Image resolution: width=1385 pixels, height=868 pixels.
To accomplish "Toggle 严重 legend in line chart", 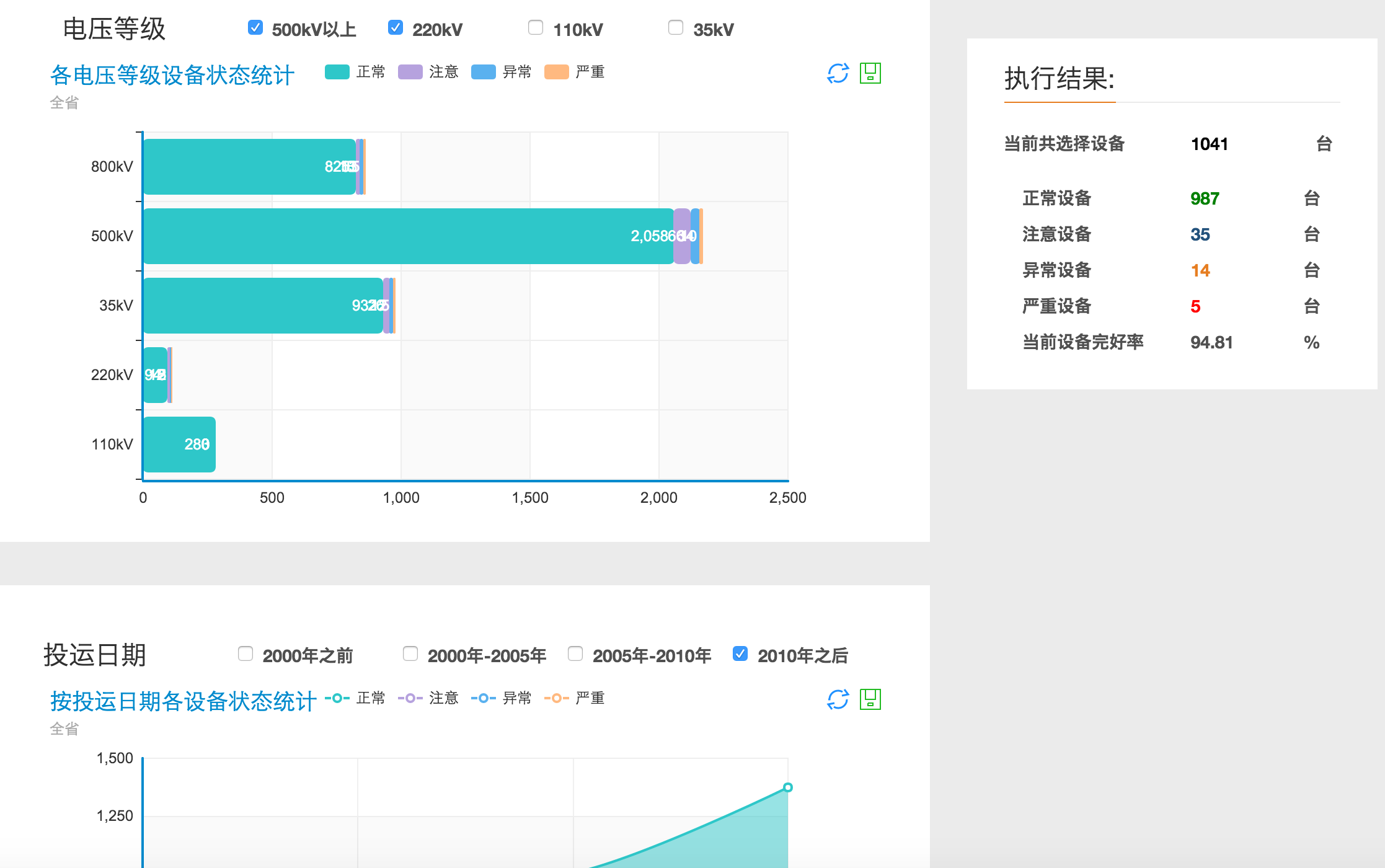I will tap(575, 698).
